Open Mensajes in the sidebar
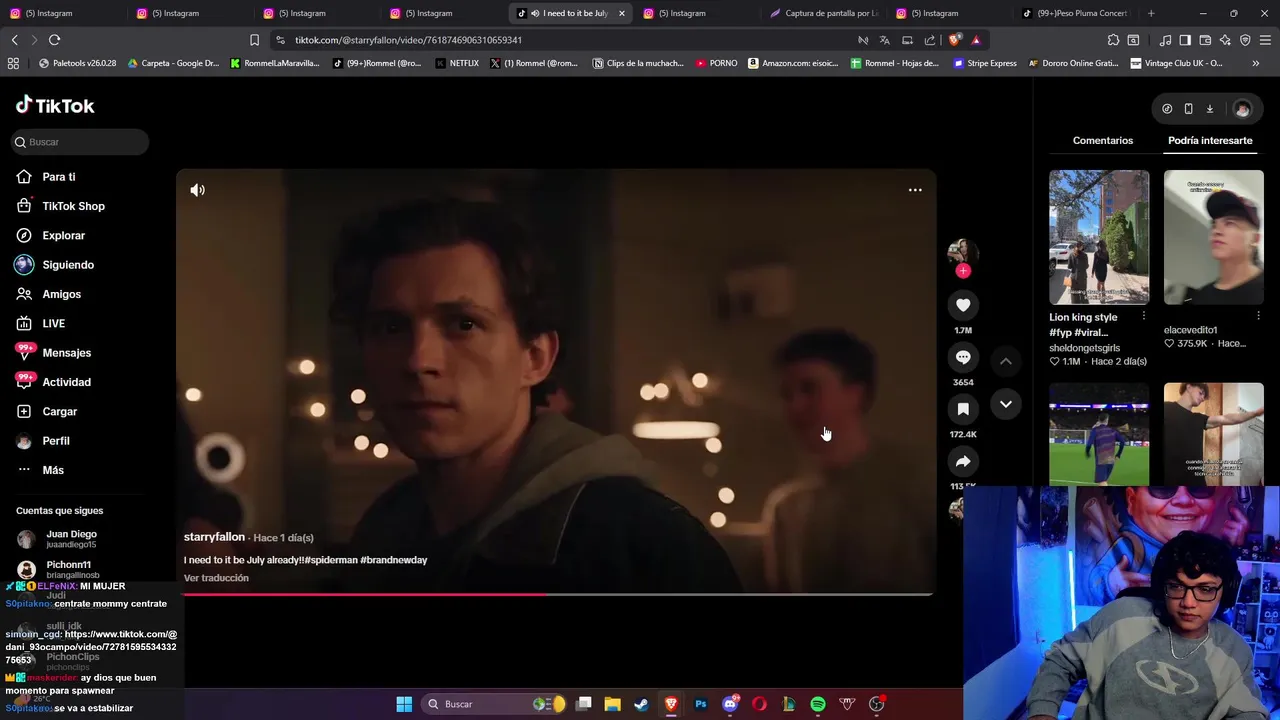 66,353
